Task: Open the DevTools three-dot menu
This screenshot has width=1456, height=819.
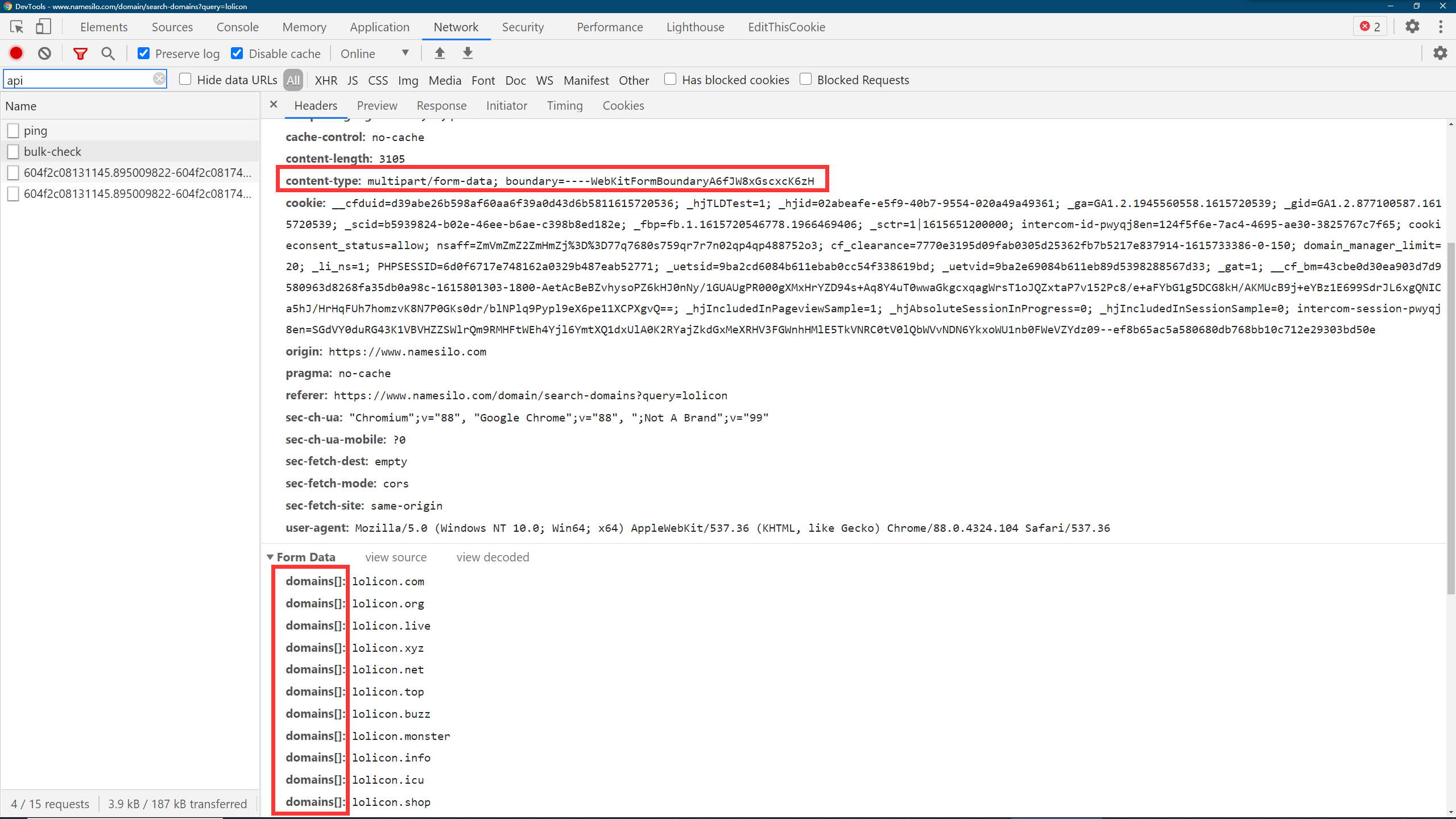Action: (1441, 27)
